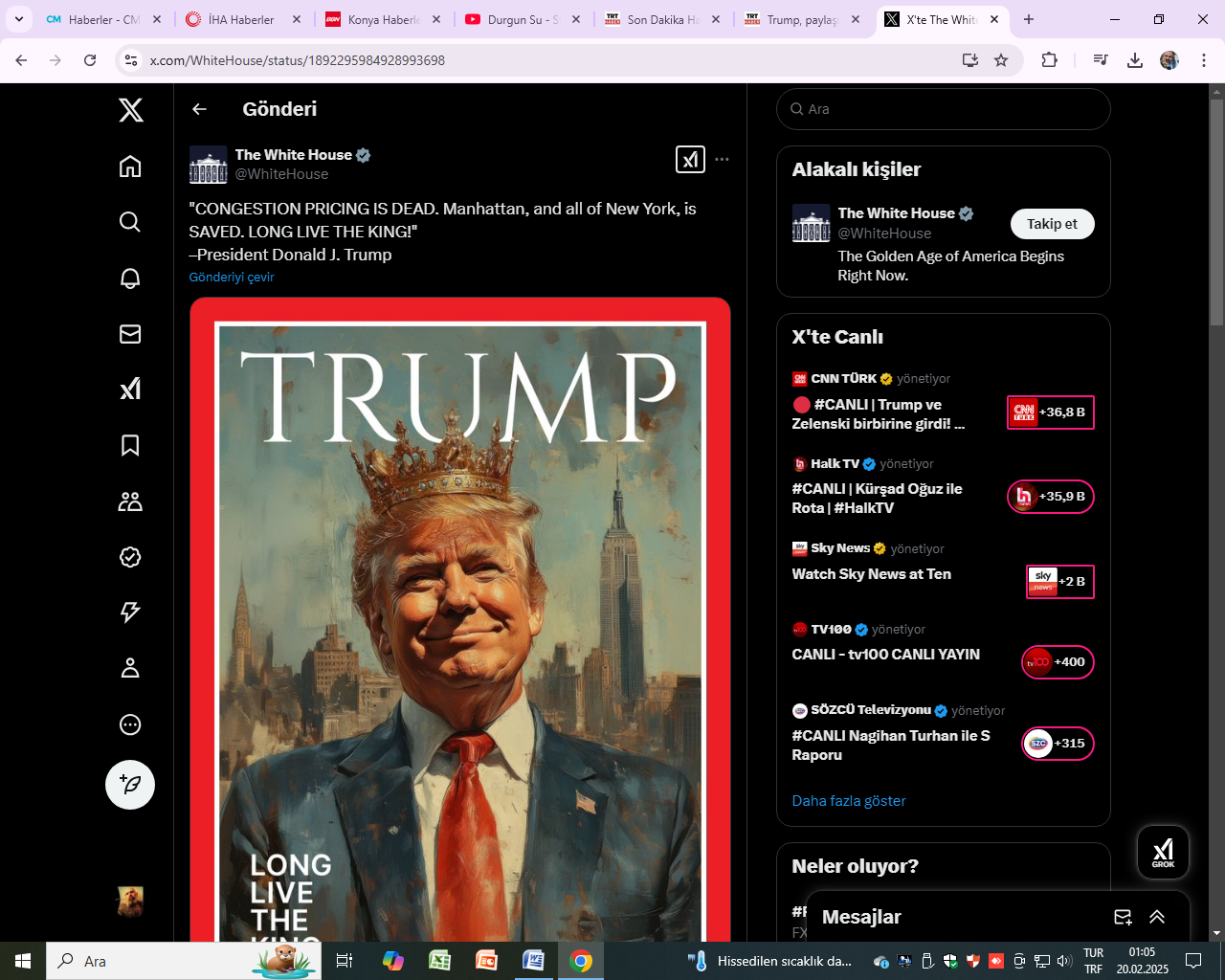Click in the Ara search field
Screen dimensions: 1225x980
tap(944, 109)
